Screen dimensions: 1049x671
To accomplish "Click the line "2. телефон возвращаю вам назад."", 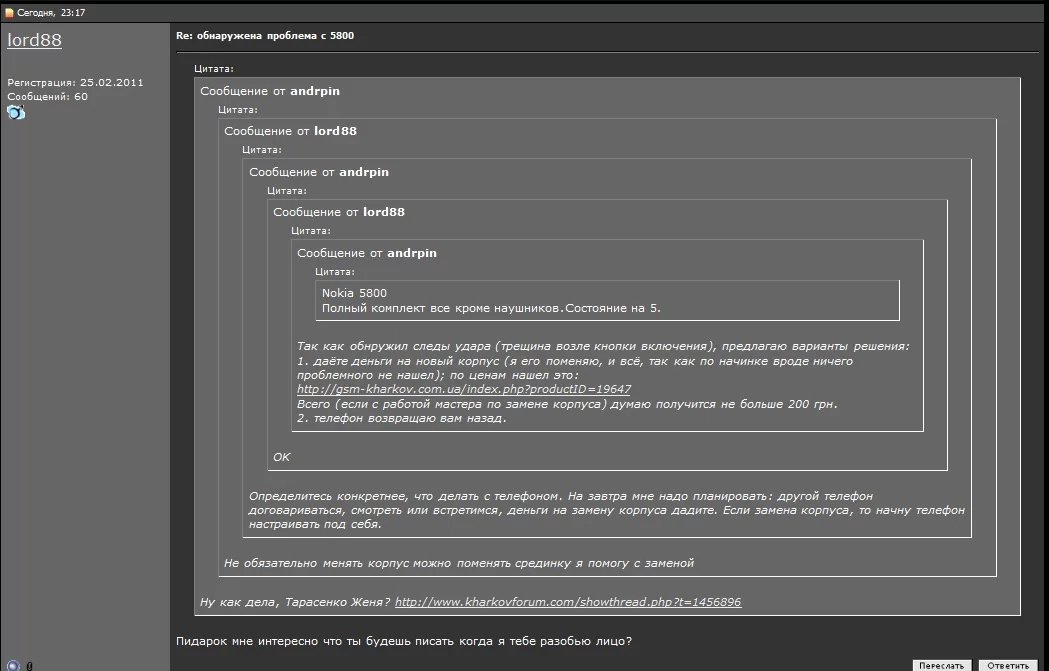I will coord(401,418).
